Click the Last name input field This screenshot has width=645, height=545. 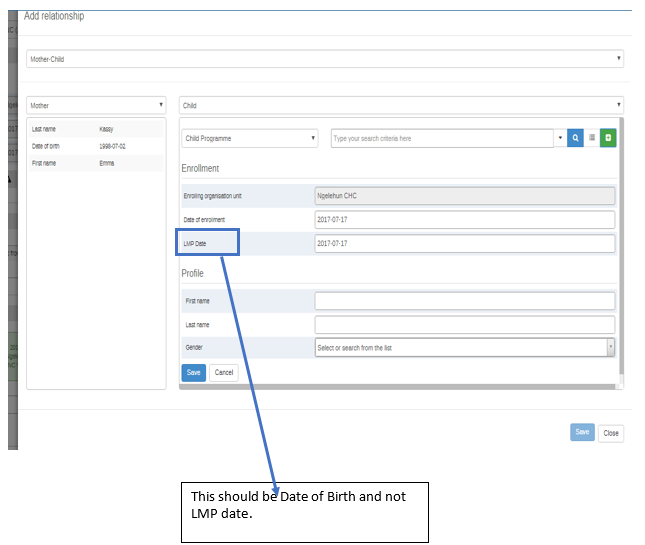pyautogui.click(x=464, y=324)
